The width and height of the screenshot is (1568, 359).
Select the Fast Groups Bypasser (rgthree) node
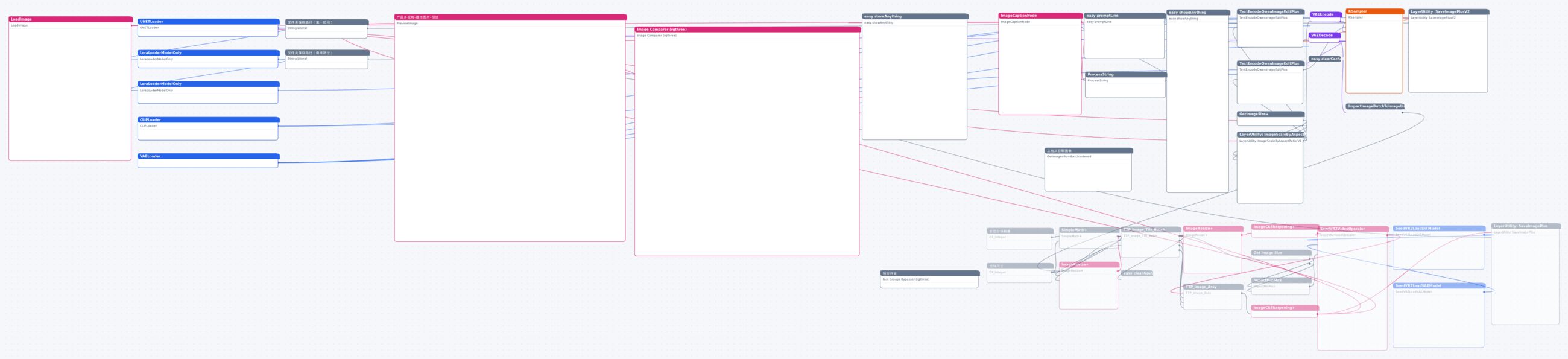(929, 279)
